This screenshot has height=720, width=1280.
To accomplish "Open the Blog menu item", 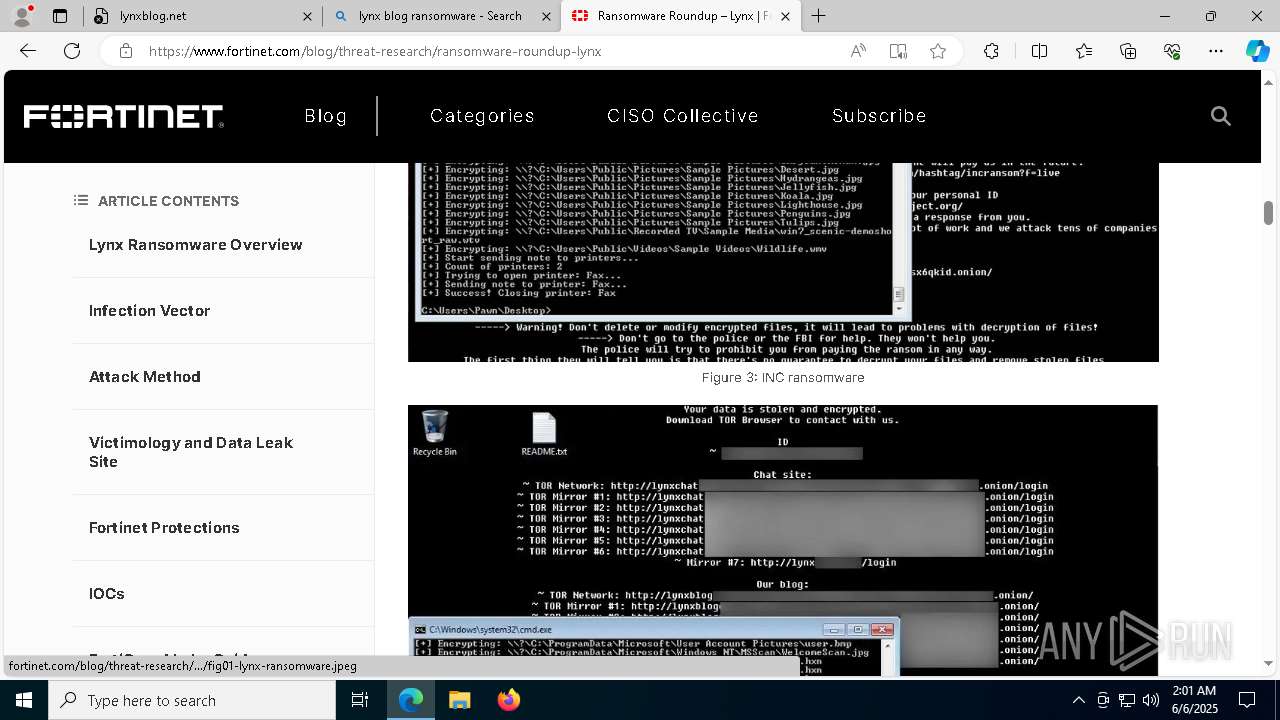I will (x=326, y=116).
